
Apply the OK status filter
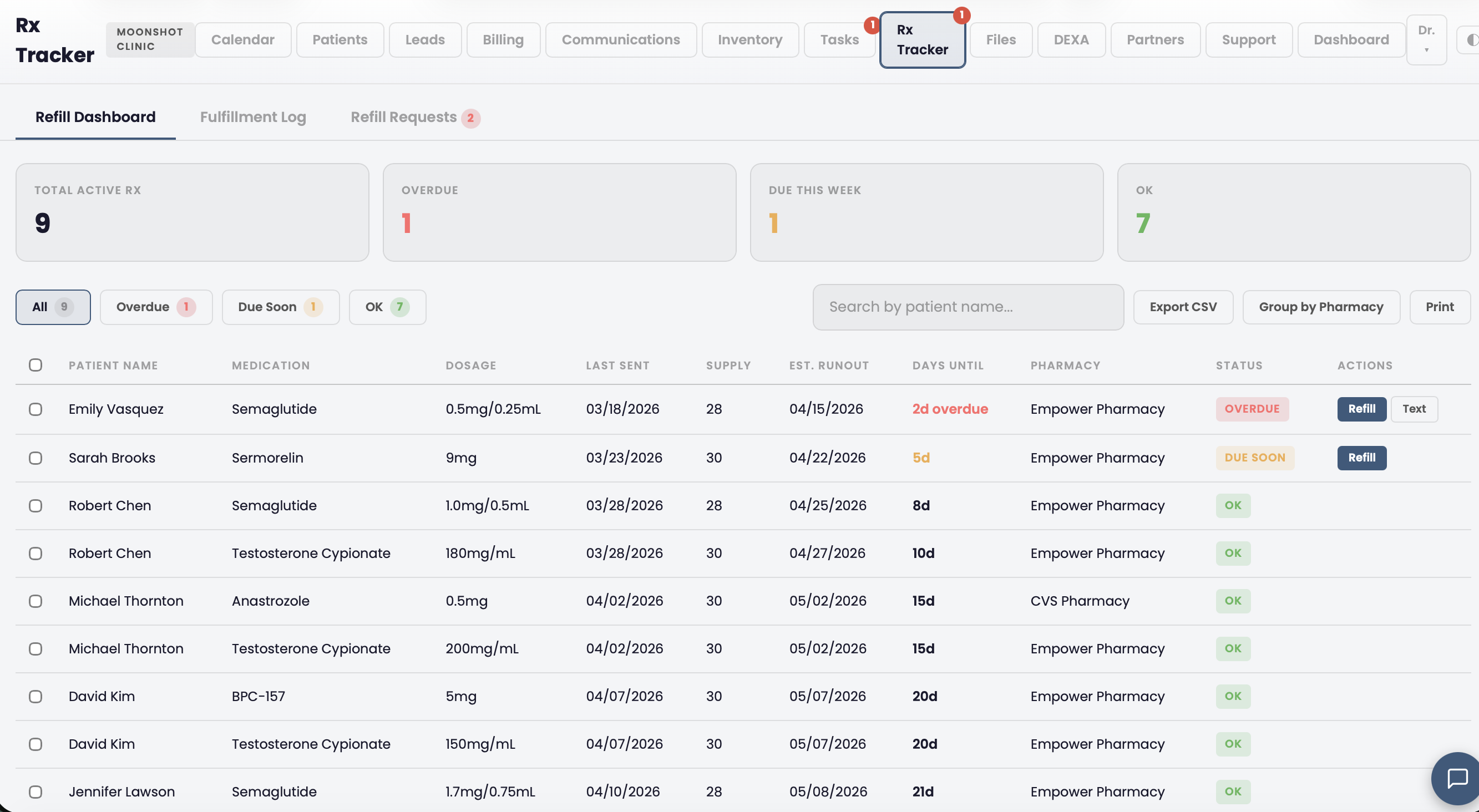click(387, 307)
